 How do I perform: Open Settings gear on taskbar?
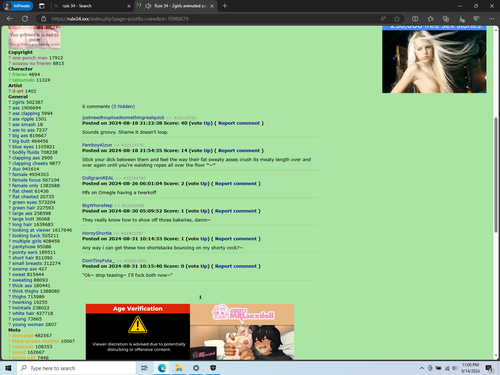[x=196, y=368]
